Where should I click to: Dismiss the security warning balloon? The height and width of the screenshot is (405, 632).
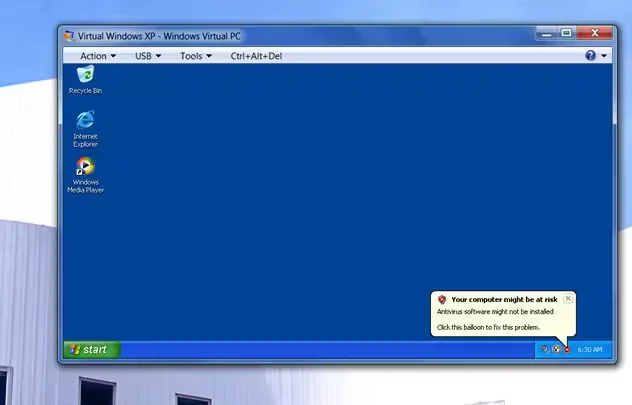(x=568, y=299)
